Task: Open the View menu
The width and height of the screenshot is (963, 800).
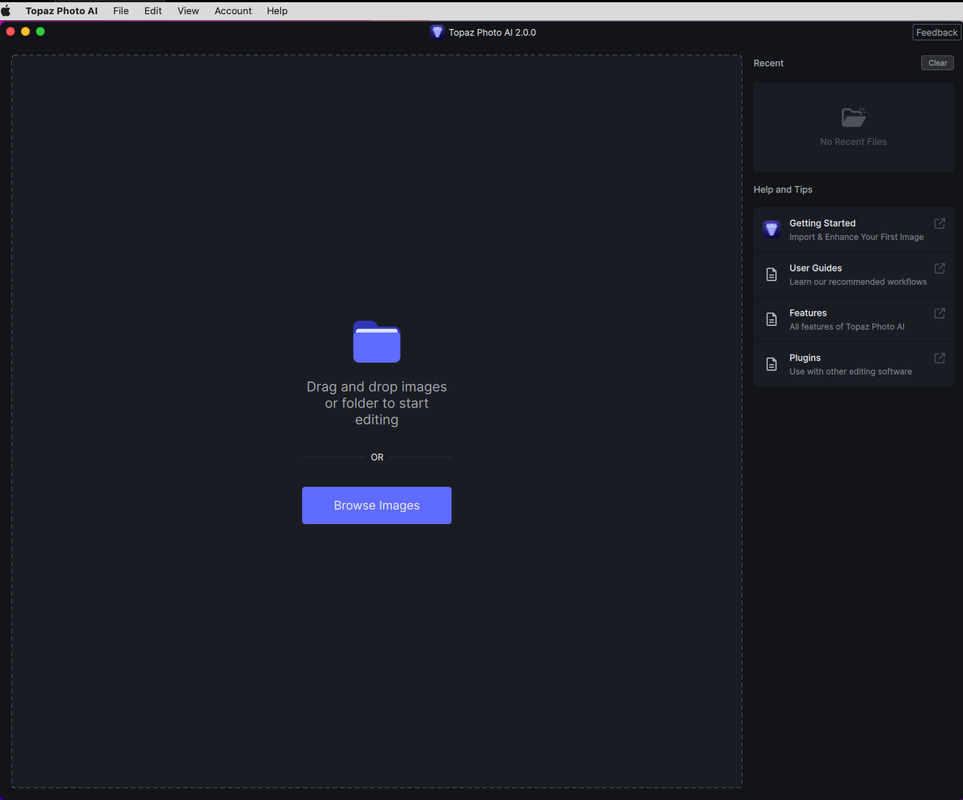Action: tap(188, 10)
